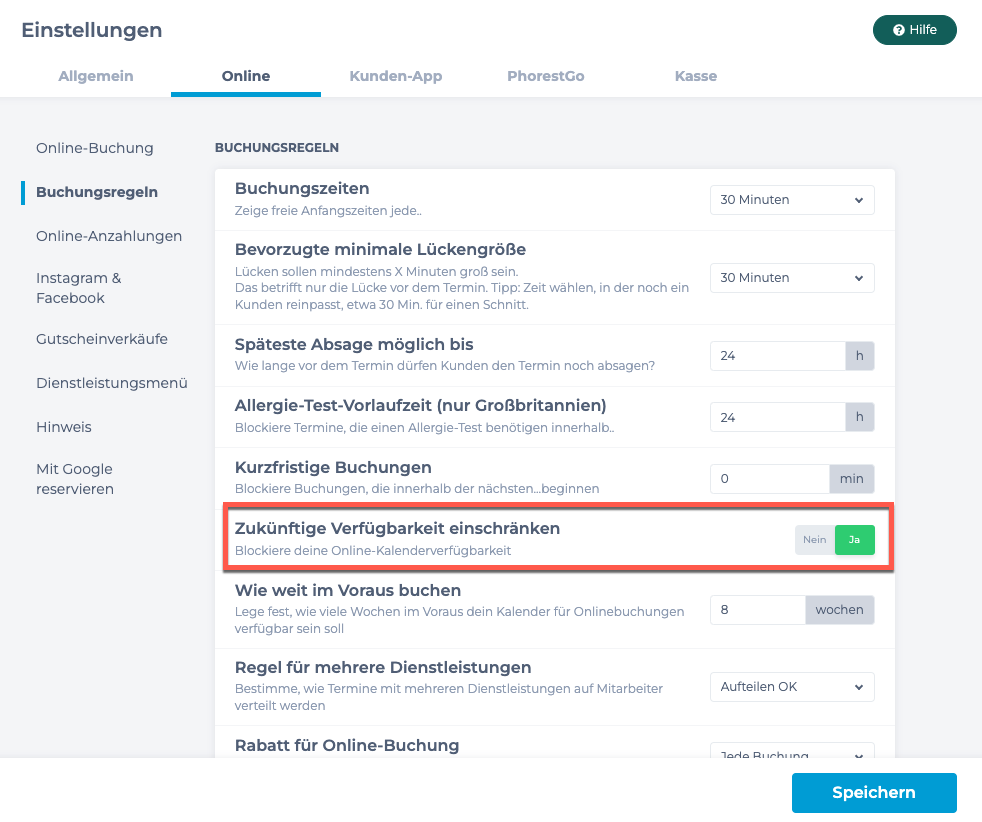Image resolution: width=982 pixels, height=822 pixels.
Task: Switch to the Allgemein tab
Action: click(96, 76)
